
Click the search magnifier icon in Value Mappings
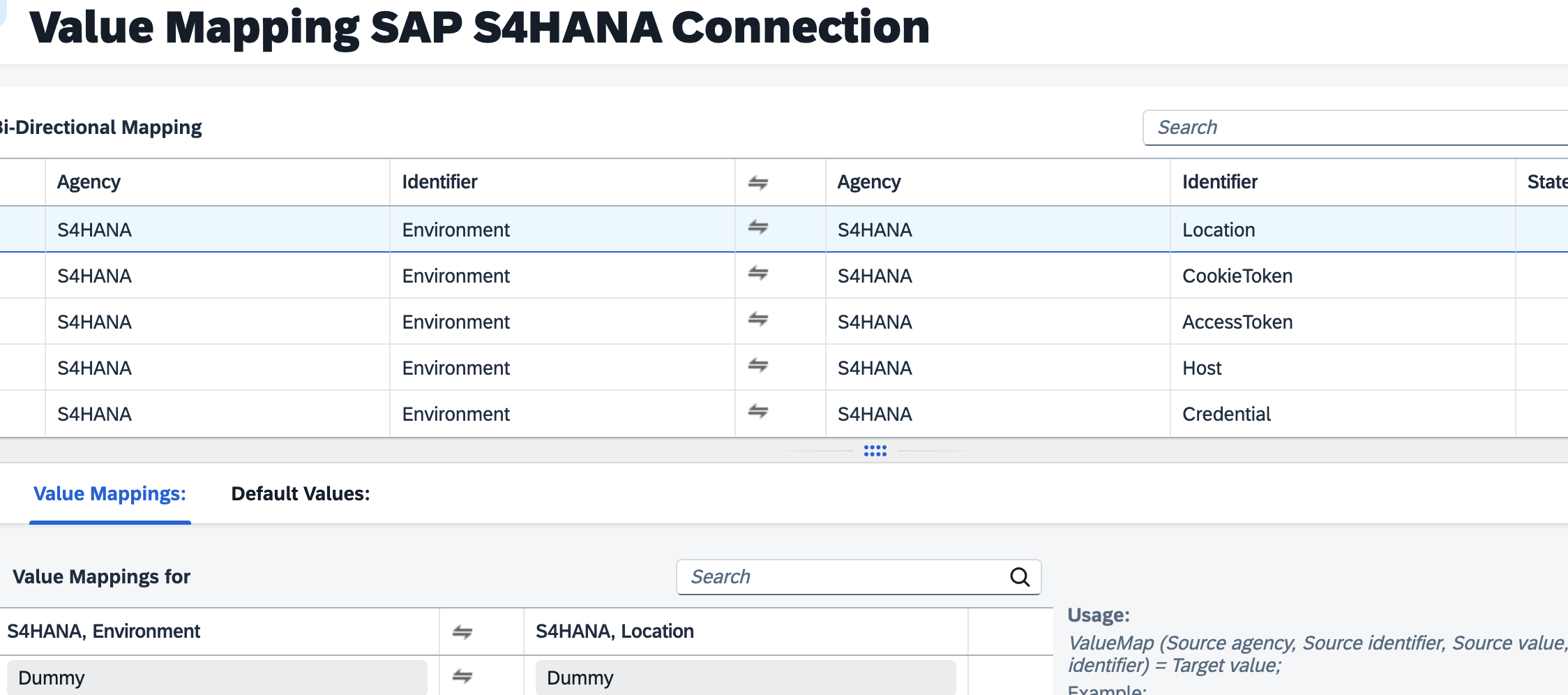[1019, 577]
